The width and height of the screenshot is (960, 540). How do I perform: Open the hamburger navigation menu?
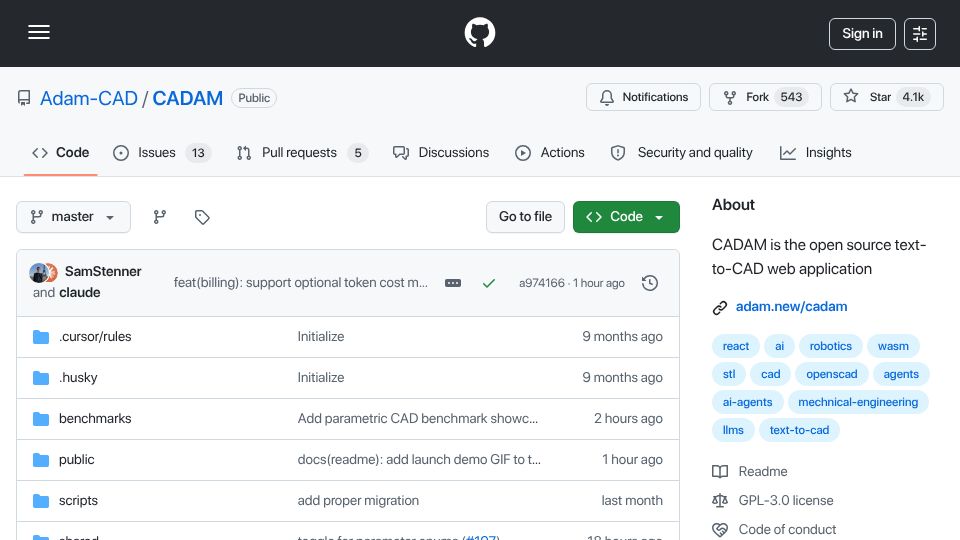tap(39, 32)
